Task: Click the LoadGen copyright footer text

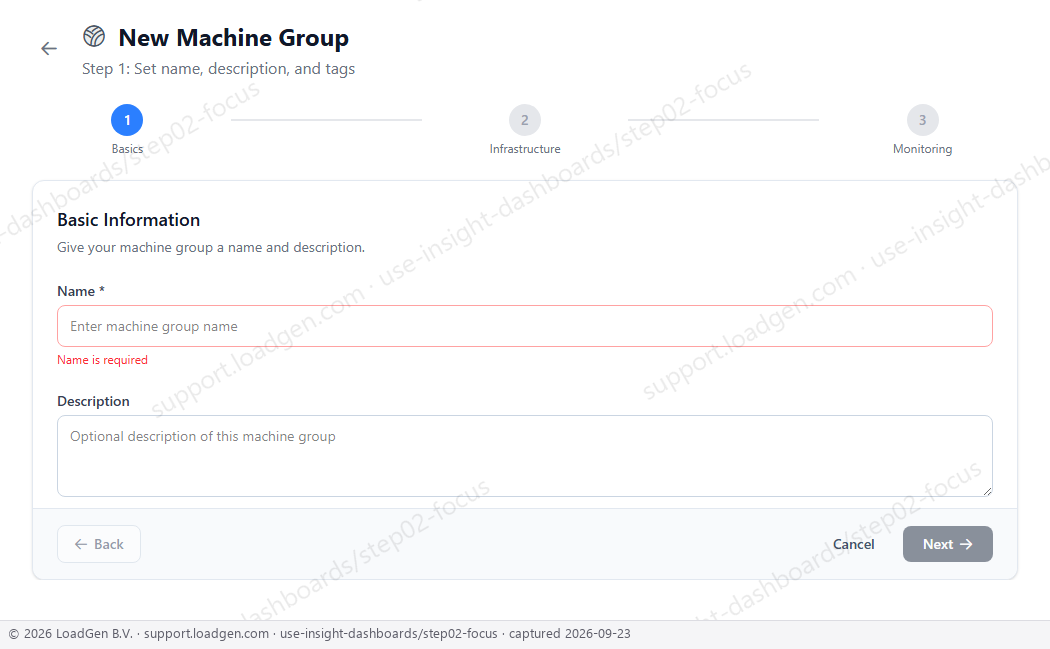Action: pyautogui.click(x=319, y=634)
